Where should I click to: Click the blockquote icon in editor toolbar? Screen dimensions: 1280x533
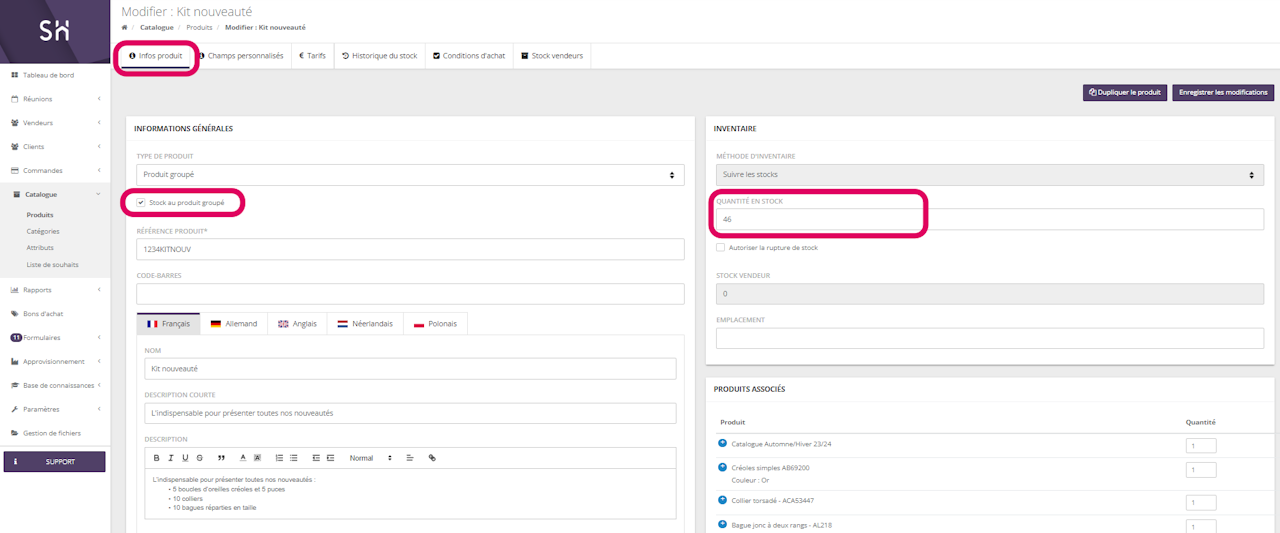click(221, 458)
